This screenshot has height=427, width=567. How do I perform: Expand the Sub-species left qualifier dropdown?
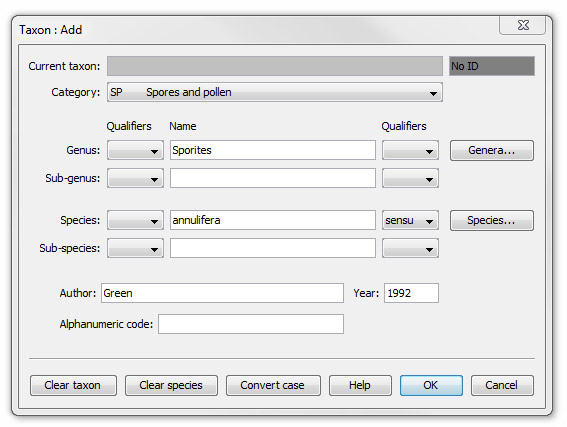point(135,248)
